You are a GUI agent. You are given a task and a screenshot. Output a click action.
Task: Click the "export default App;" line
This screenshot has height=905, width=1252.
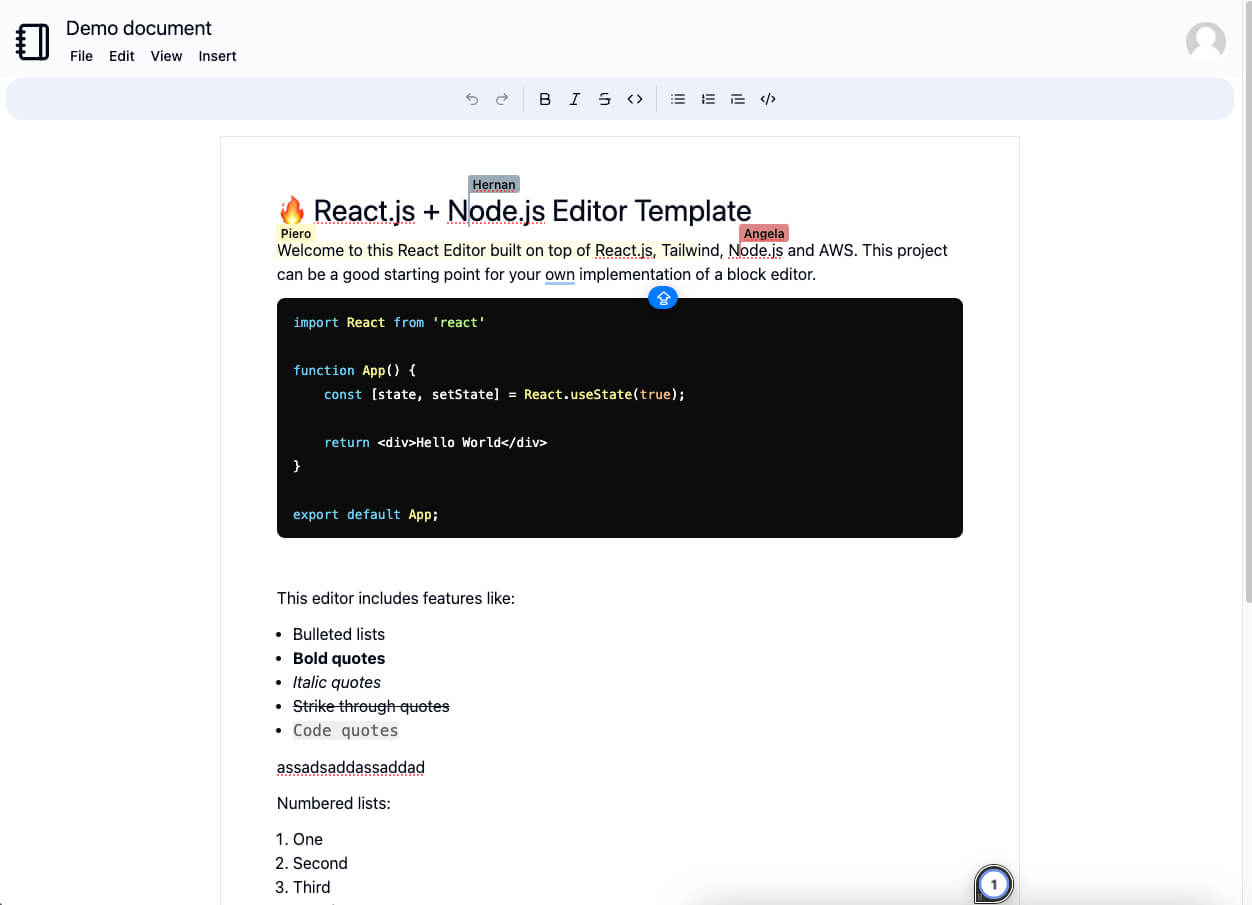pos(366,514)
